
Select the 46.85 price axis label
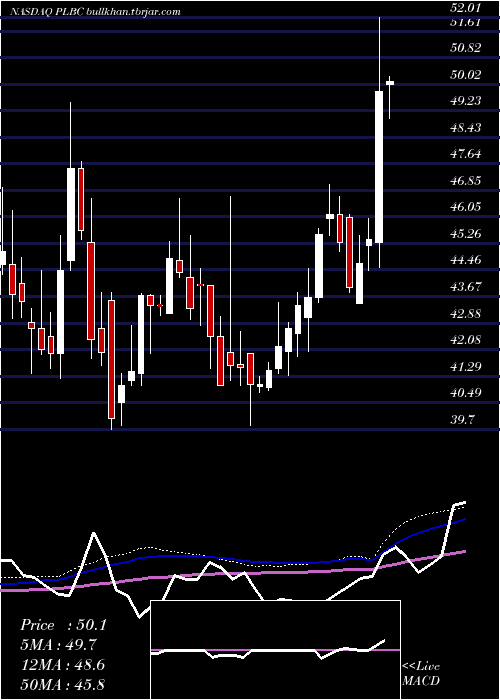[466, 181]
